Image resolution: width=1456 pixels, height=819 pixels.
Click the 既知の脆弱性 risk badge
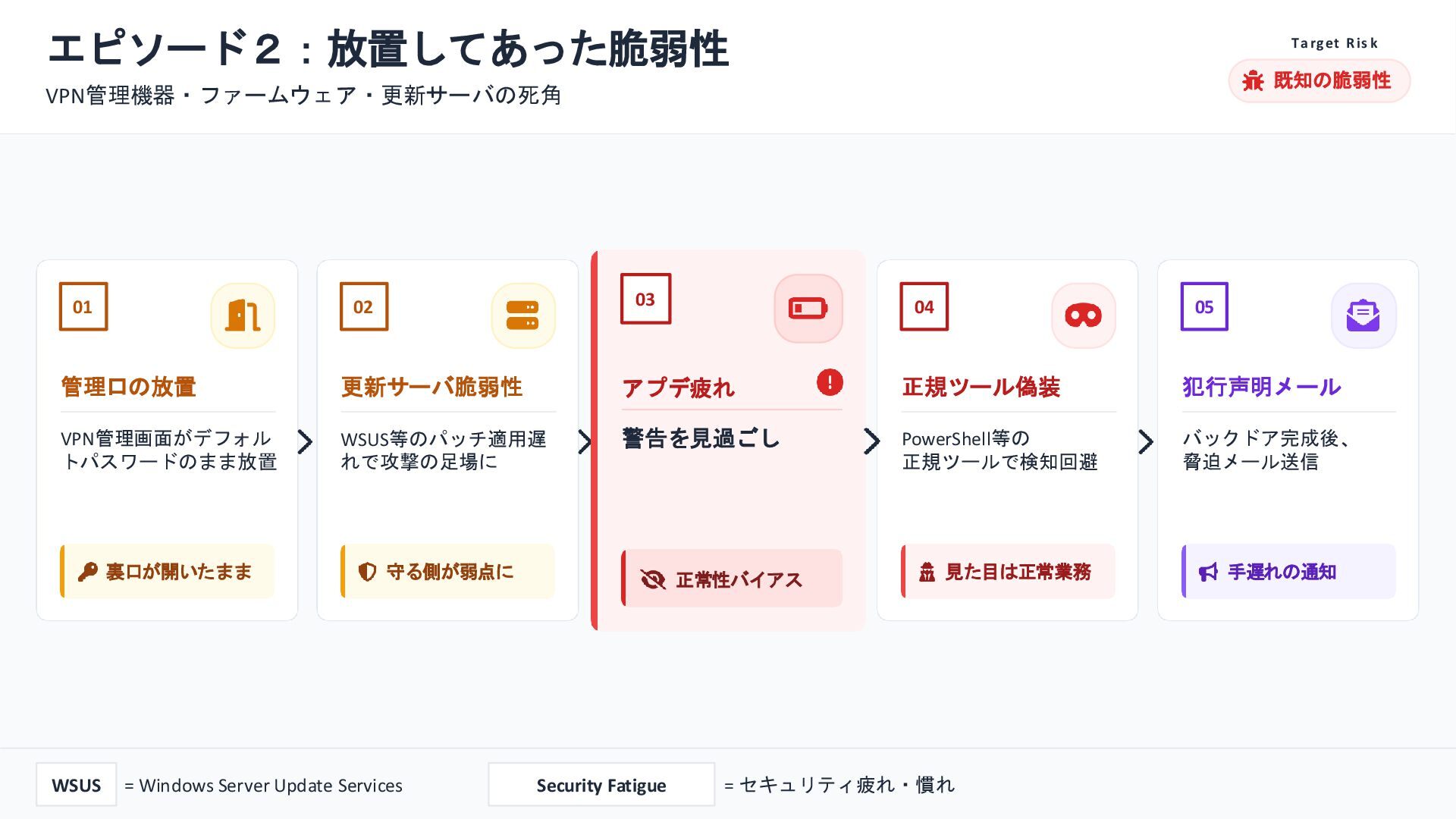(1319, 80)
